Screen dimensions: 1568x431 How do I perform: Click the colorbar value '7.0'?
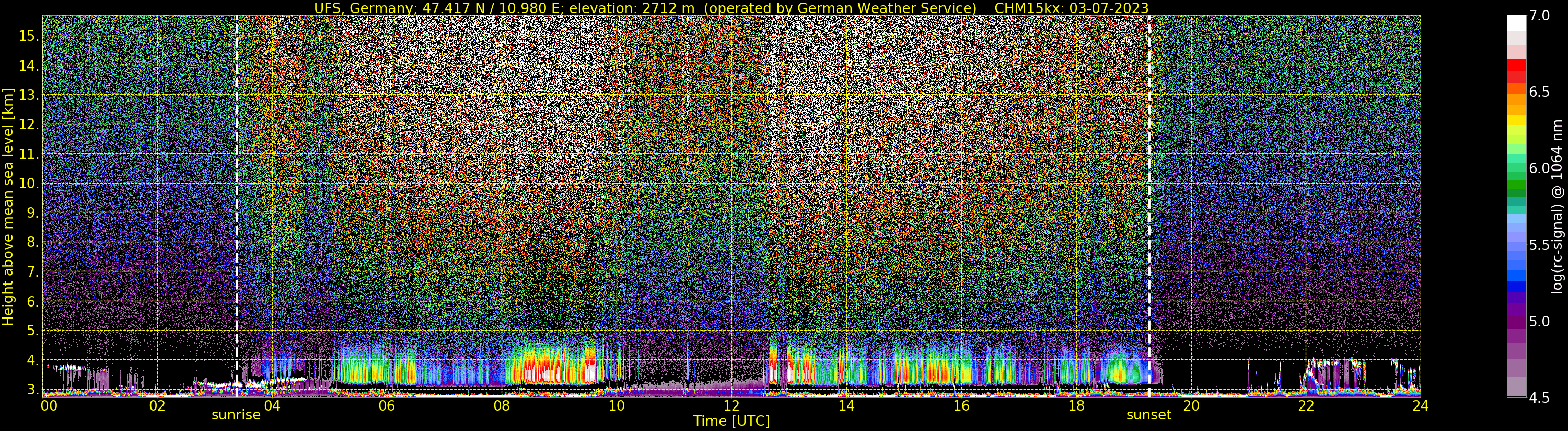click(x=1539, y=16)
